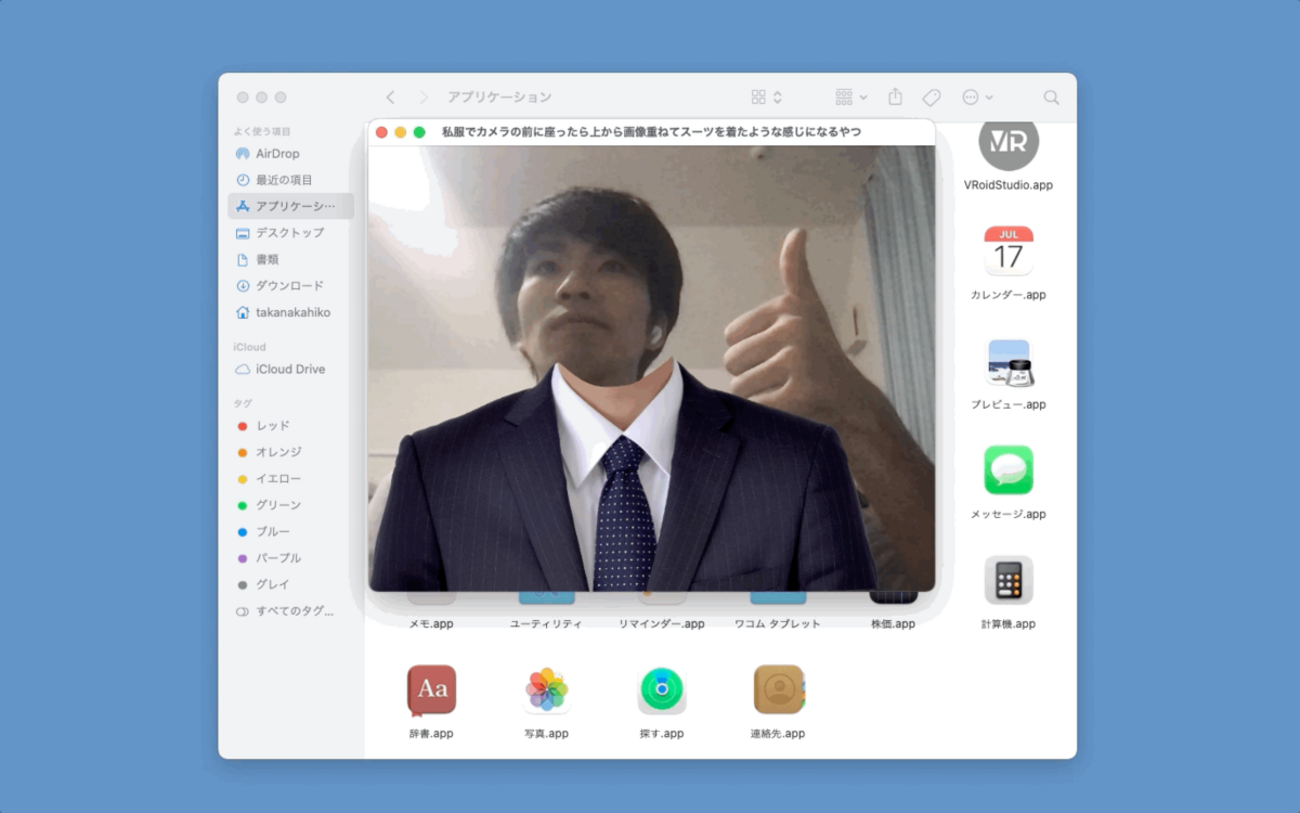Go back with the left arrow

390,97
